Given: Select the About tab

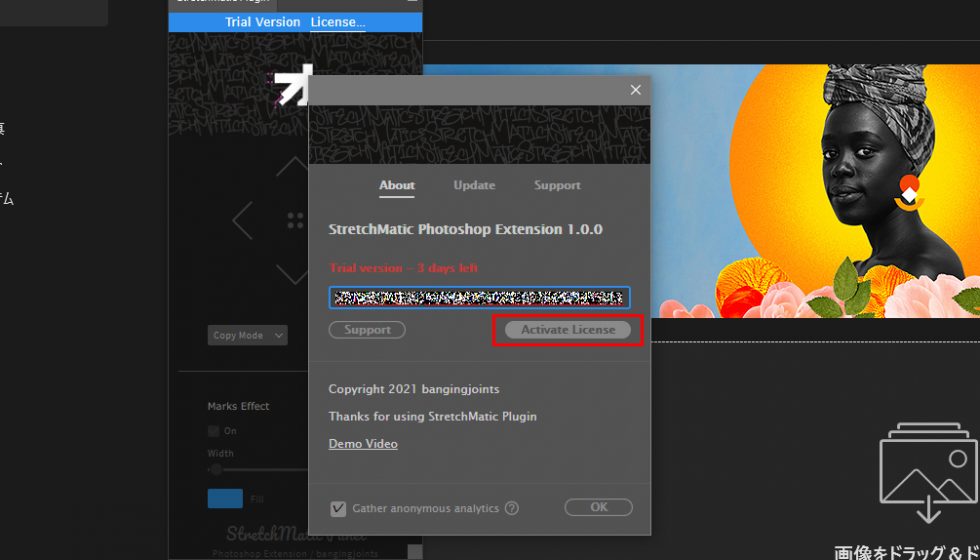Looking at the screenshot, I should (396, 186).
